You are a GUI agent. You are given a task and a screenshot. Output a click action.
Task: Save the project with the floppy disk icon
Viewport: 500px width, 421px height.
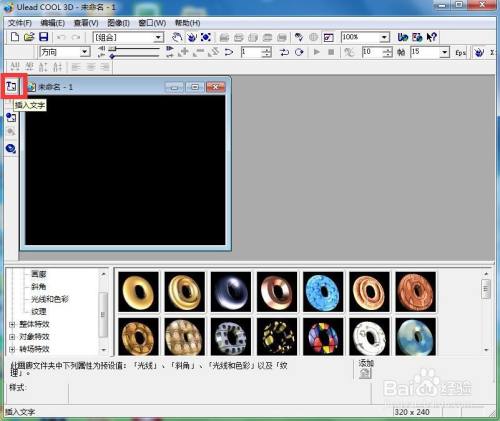click(44, 37)
